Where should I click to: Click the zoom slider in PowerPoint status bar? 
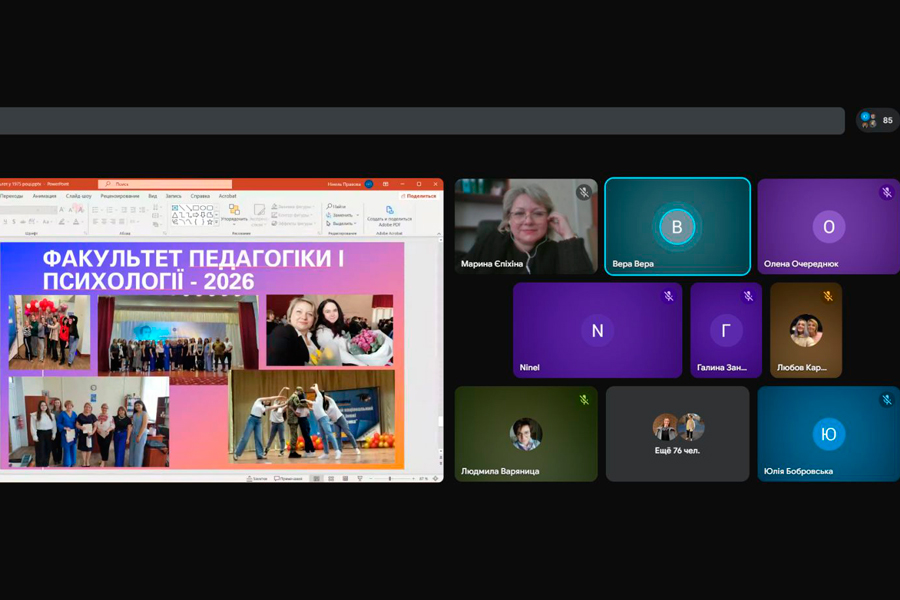(x=390, y=479)
